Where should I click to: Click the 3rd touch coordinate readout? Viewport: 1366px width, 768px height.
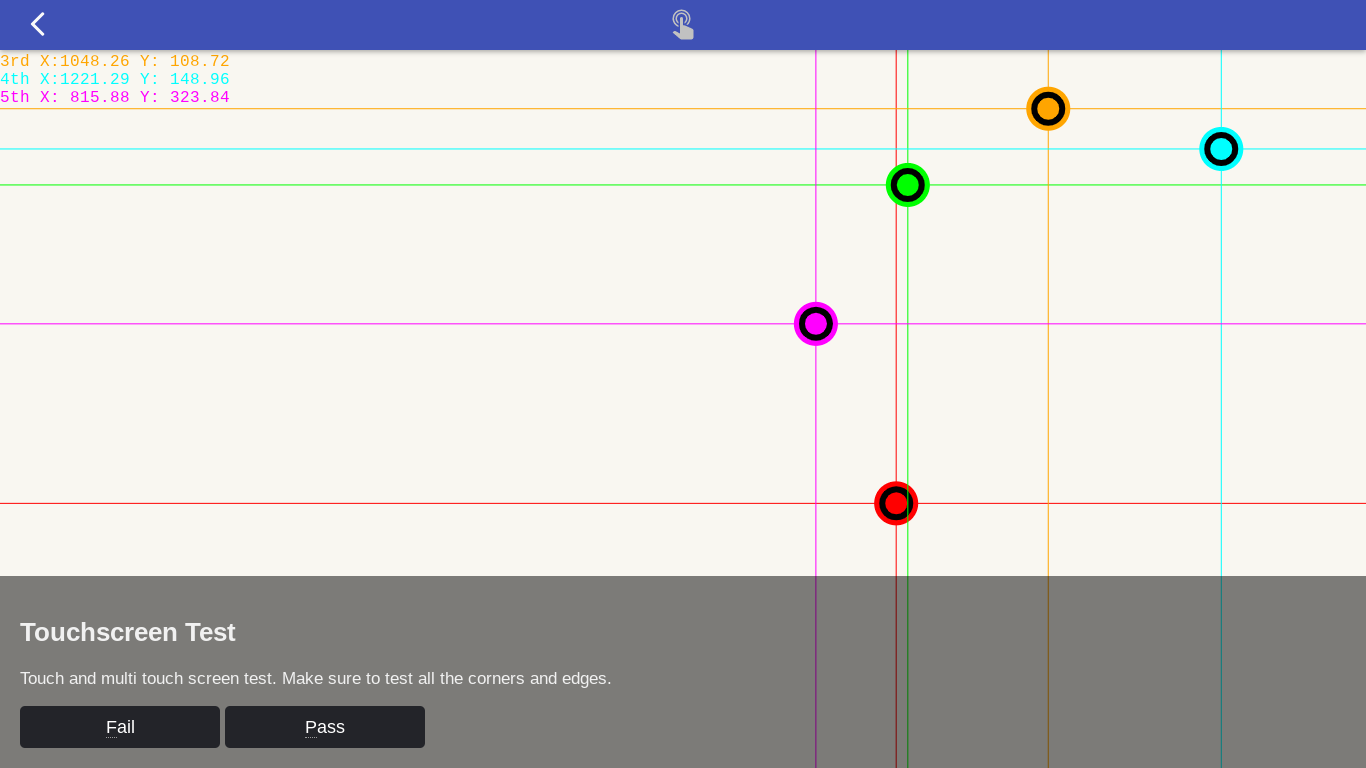point(115,62)
